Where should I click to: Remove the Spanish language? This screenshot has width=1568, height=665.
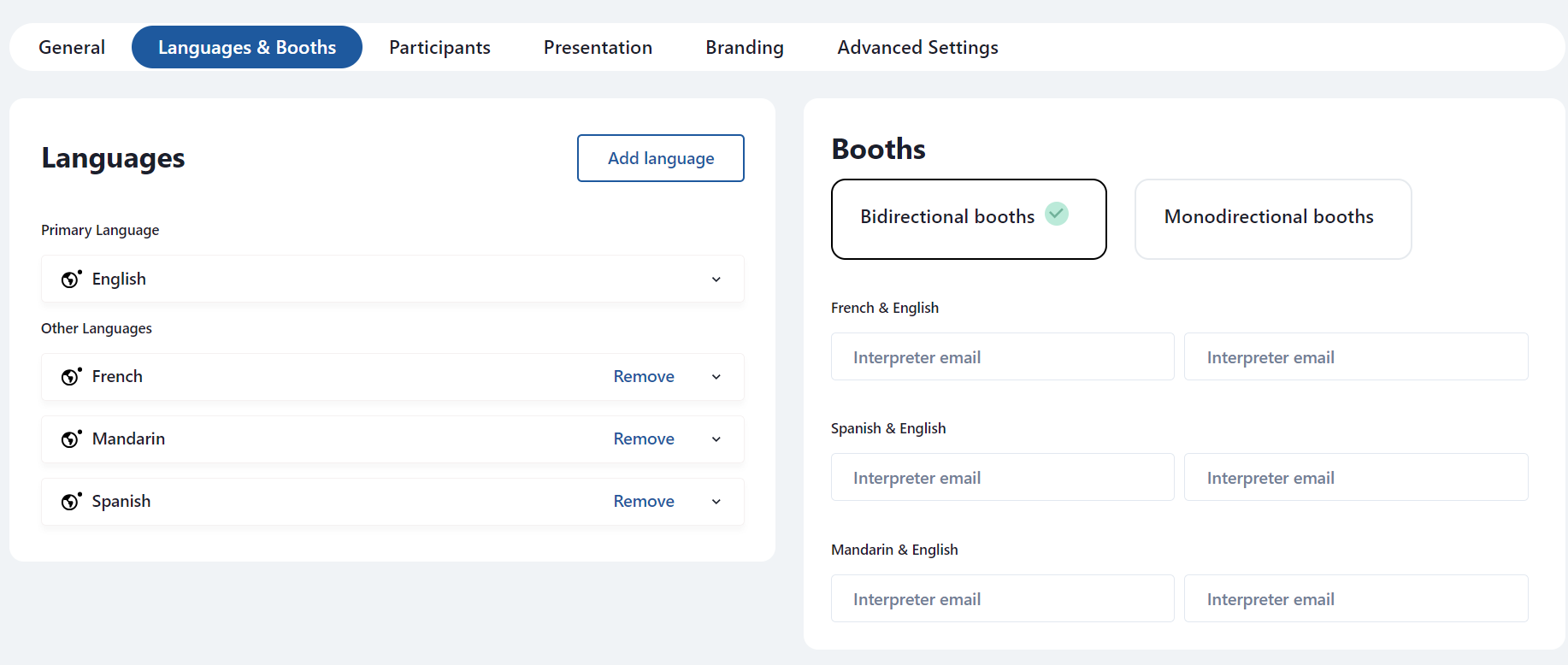pos(644,502)
